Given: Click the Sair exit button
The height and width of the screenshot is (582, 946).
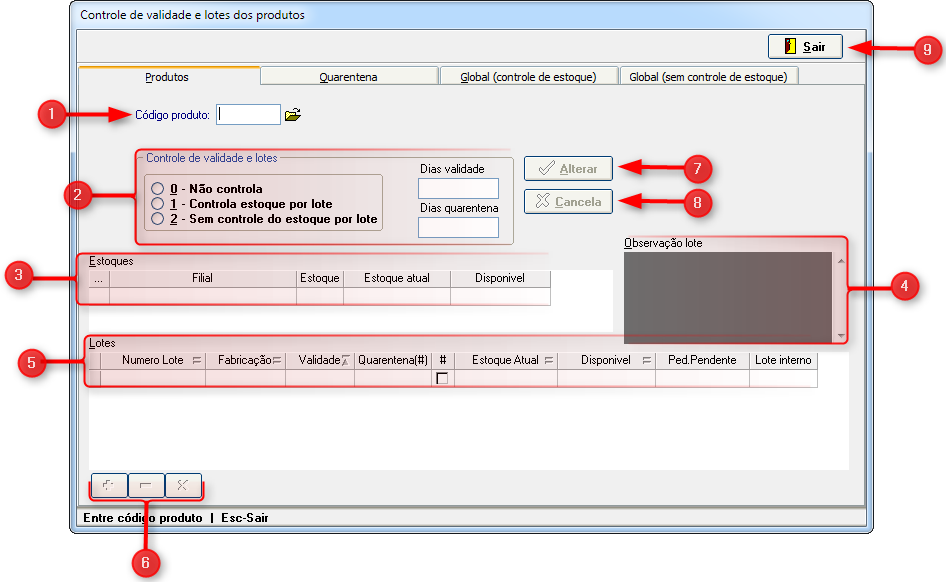Looking at the screenshot, I should [x=805, y=47].
